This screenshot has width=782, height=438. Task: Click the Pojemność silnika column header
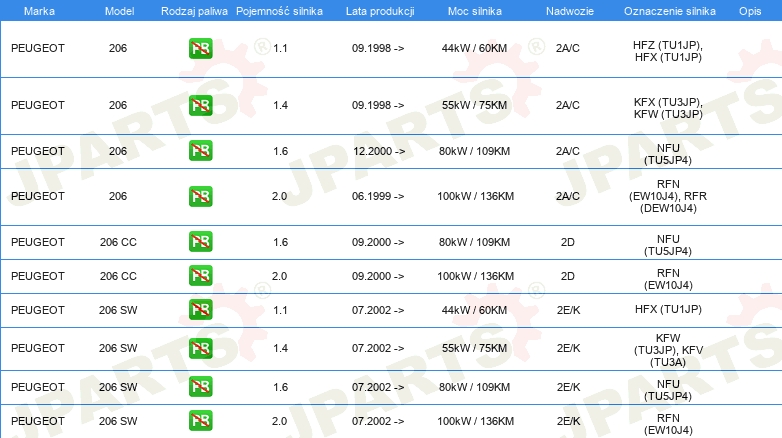point(279,11)
